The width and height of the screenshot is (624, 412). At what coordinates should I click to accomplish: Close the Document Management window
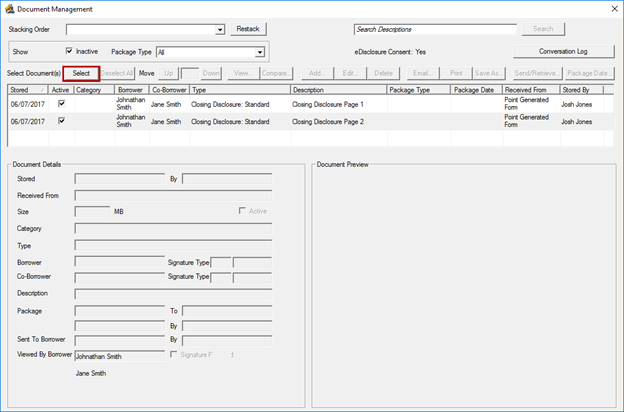point(614,9)
